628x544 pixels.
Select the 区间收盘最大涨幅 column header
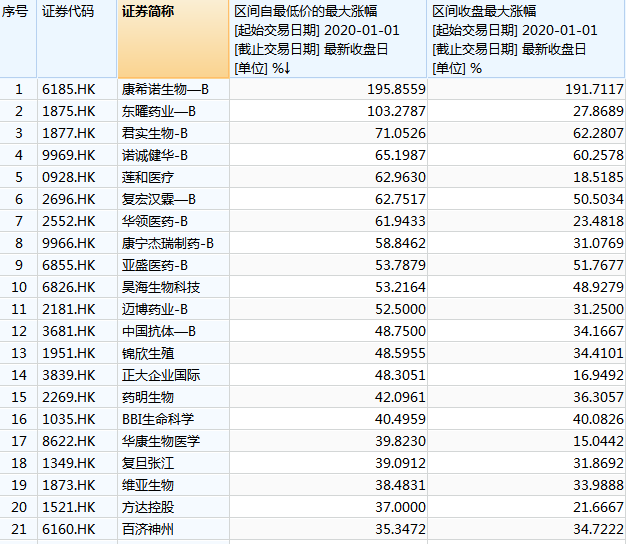coord(526,39)
